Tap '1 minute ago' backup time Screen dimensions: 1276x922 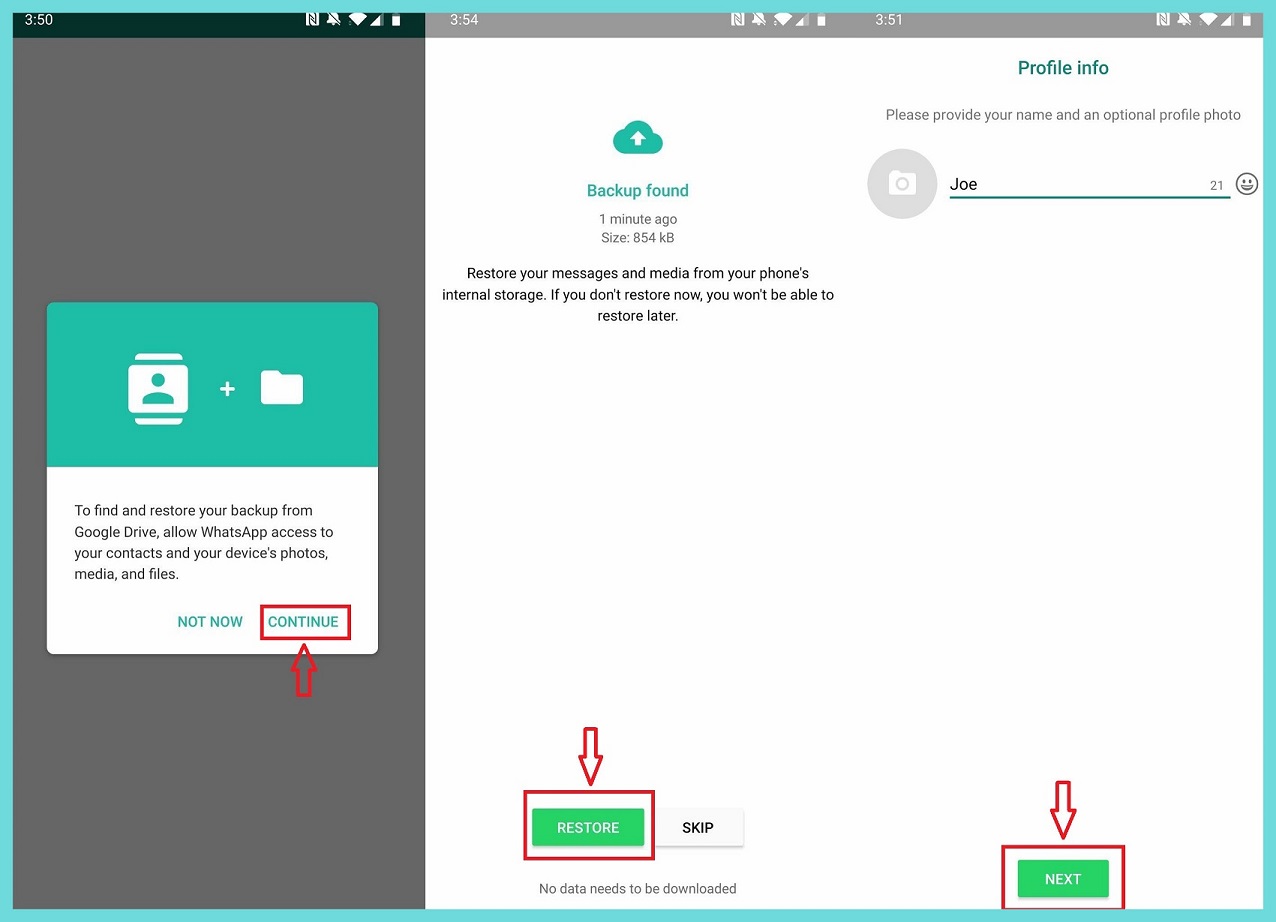[638, 219]
